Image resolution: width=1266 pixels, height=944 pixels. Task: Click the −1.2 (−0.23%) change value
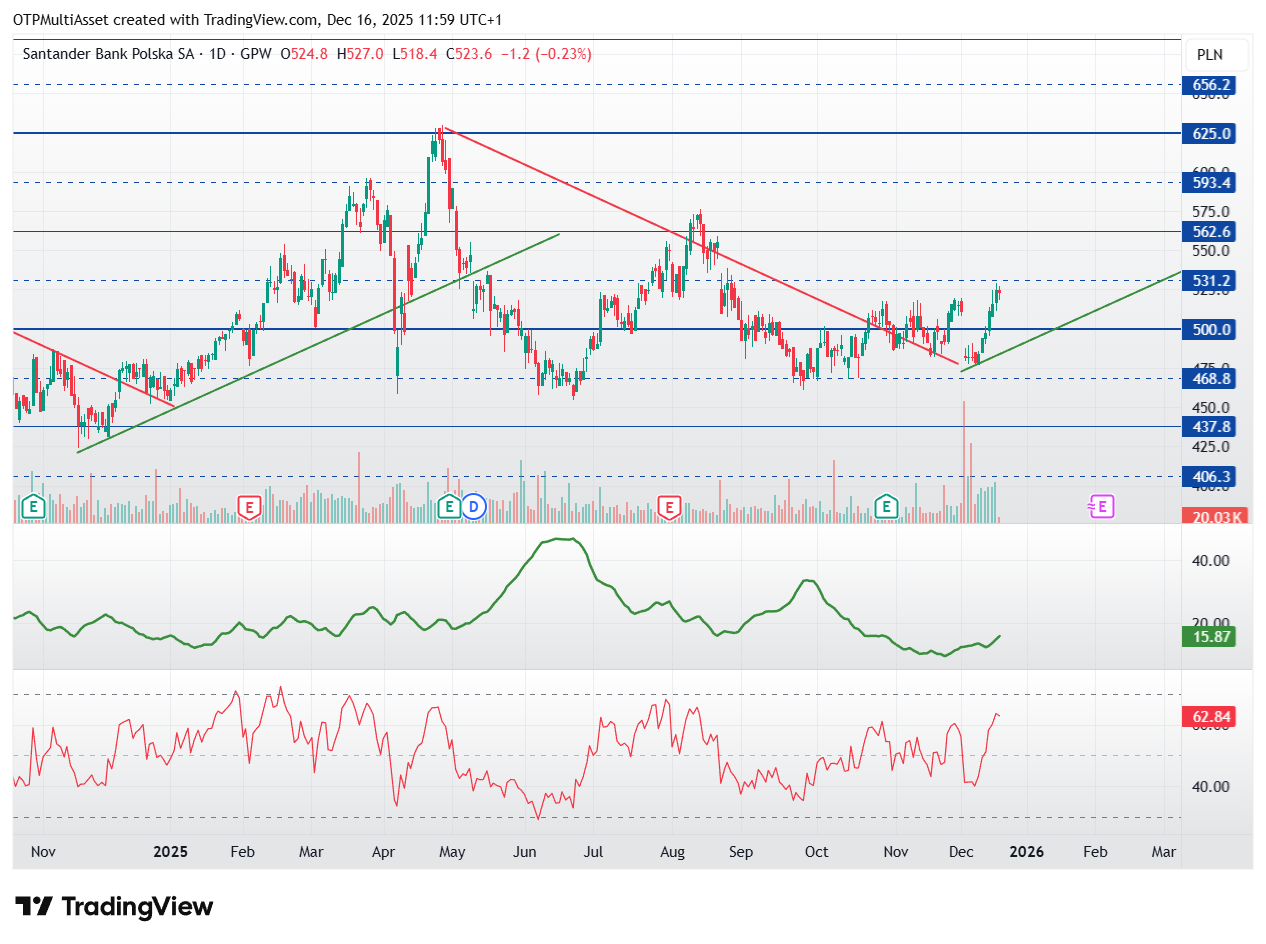click(546, 55)
